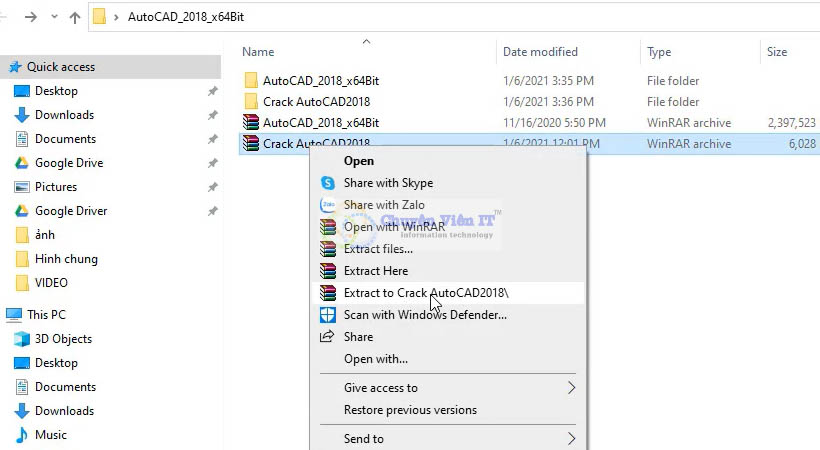The image size is (820, 450).
Task: Expand the Send to submenu
Action: pyautogui.click(x=448, y=438)
